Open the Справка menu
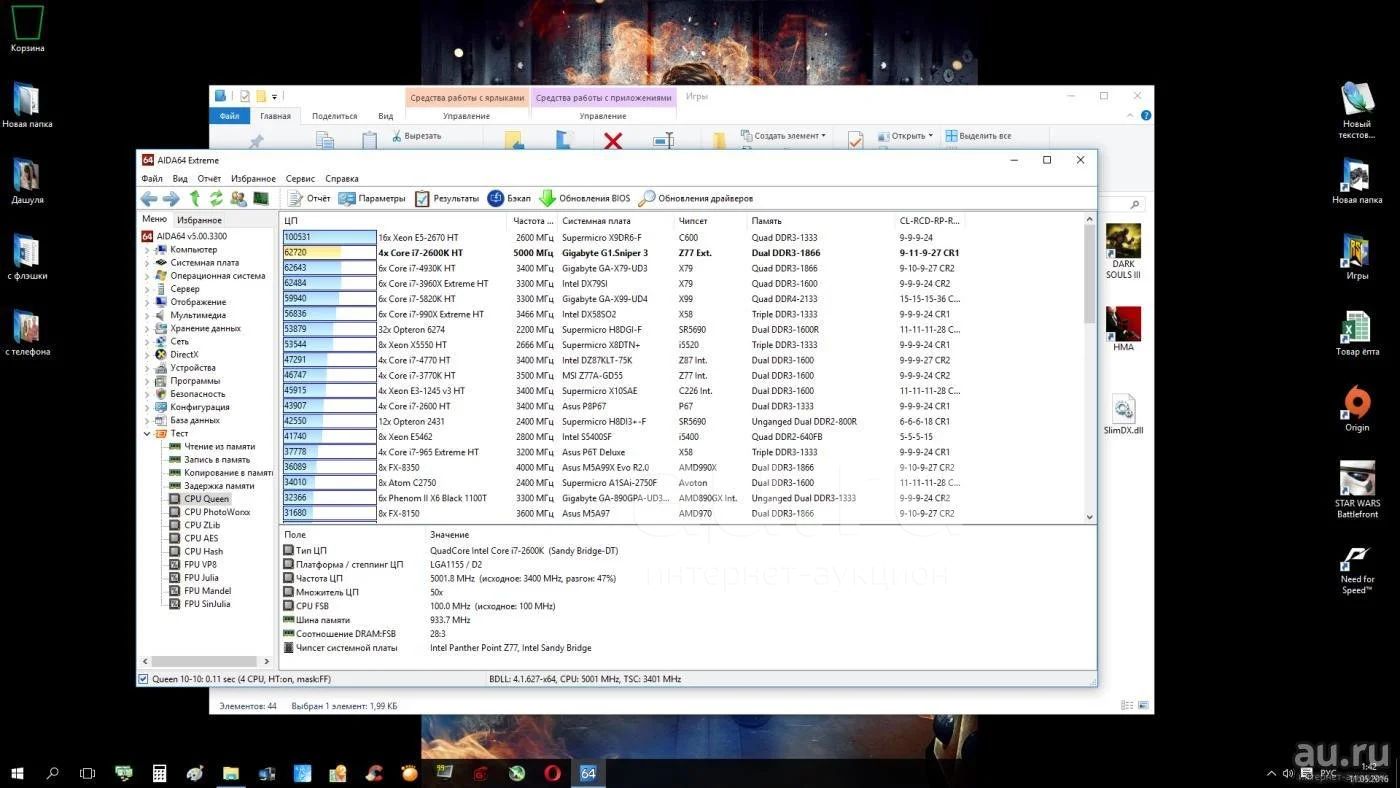Image resolution: width=1400 pixels, height=788 pixels. tap(342, 179)
